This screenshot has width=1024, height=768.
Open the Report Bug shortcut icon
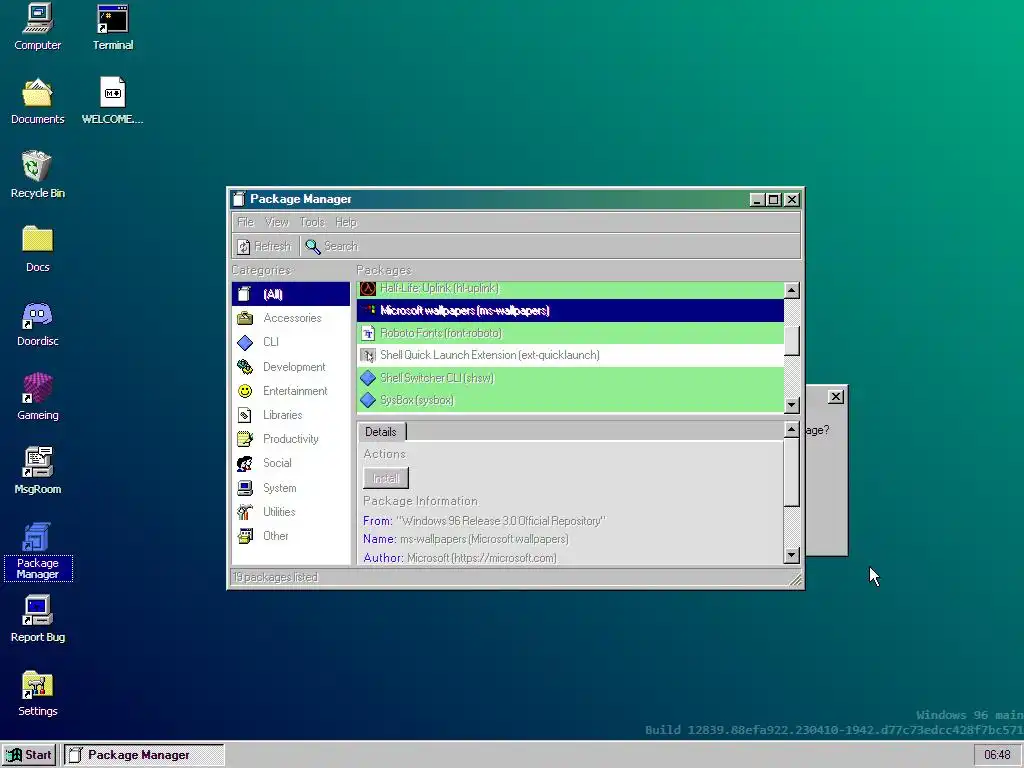pos(37,619)
